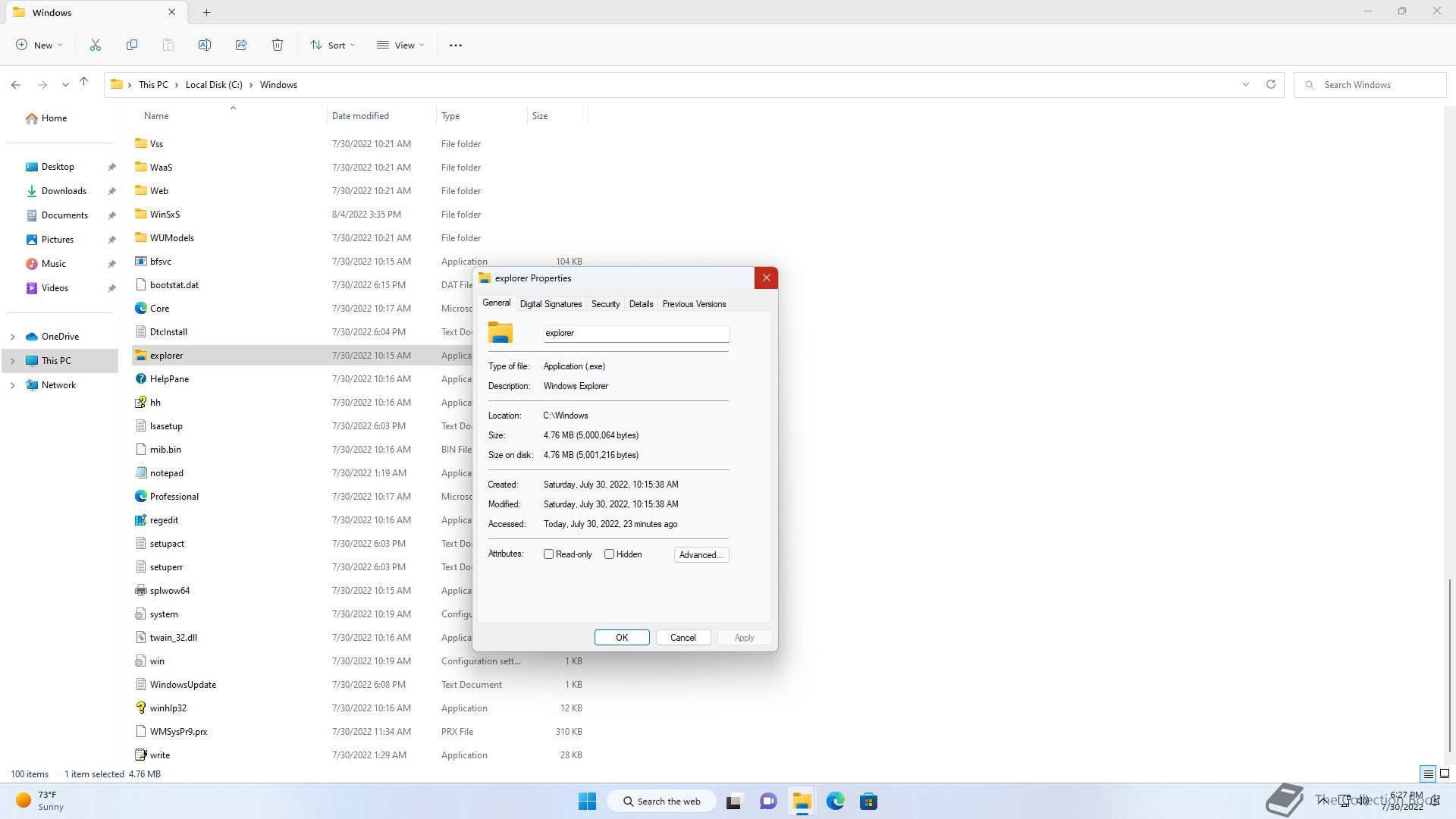Viewport: 1456px width, 819px height.
Task: Expand the breadcrumb chevron after Local Disk (C:)
Action: tap(251, 85)
